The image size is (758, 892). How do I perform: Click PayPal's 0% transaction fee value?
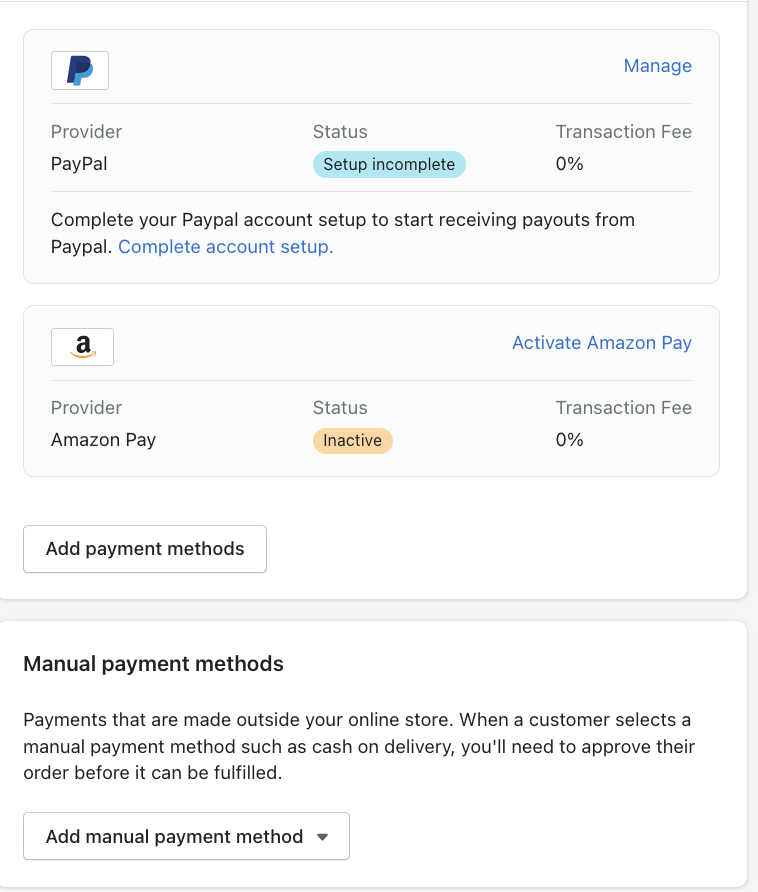570,164
